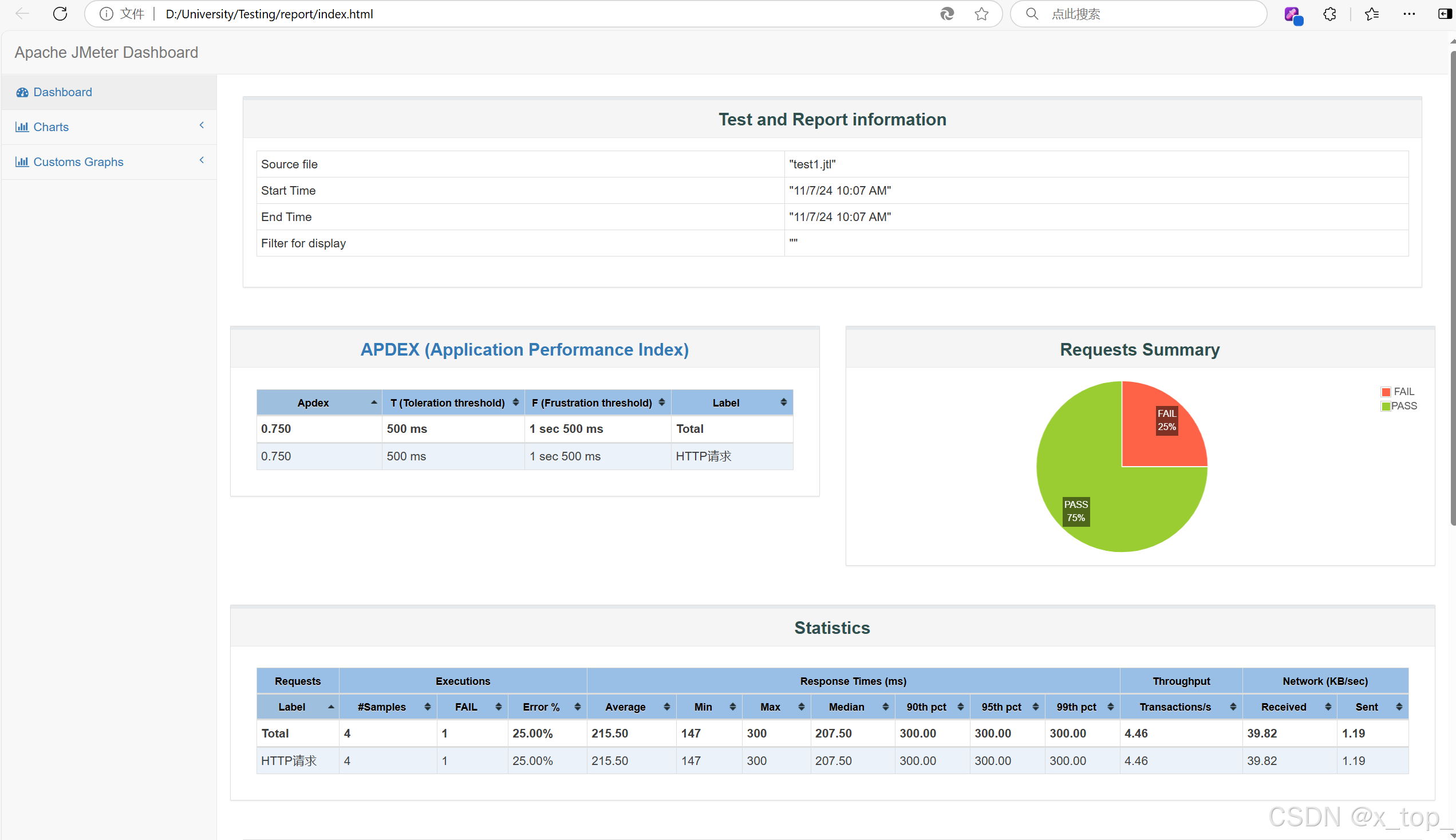Open the browser extensions puzzle icon

(1329, 14)
